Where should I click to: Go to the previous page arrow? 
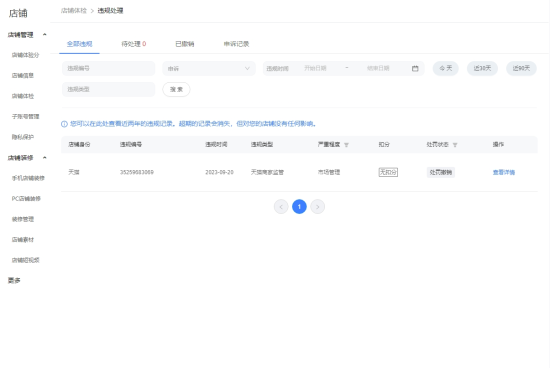pos(281,207)
